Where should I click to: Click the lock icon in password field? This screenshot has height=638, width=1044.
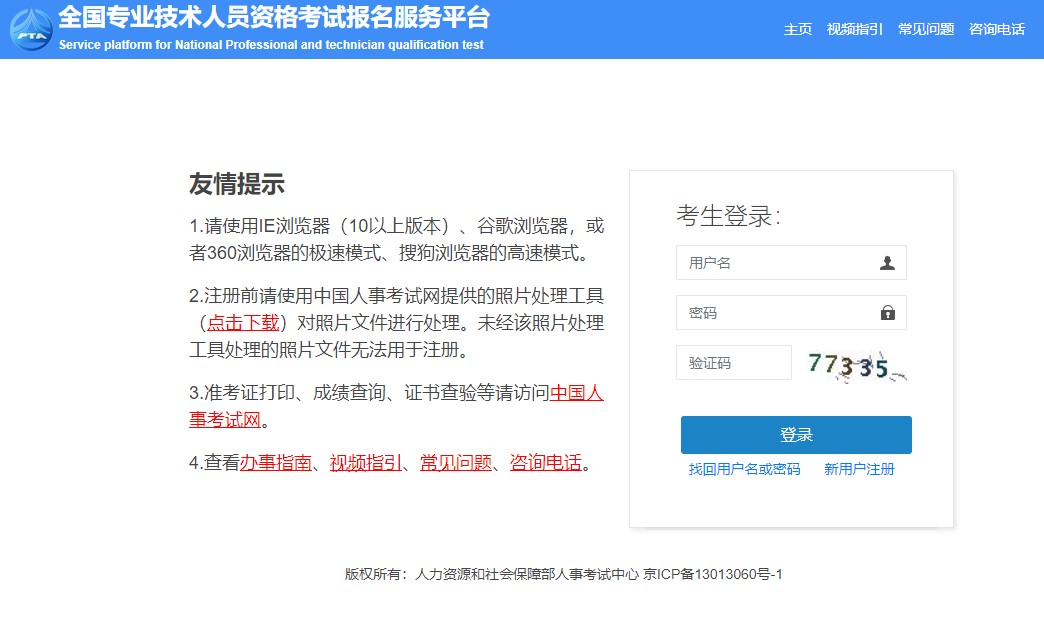click(x=888, y=312)
